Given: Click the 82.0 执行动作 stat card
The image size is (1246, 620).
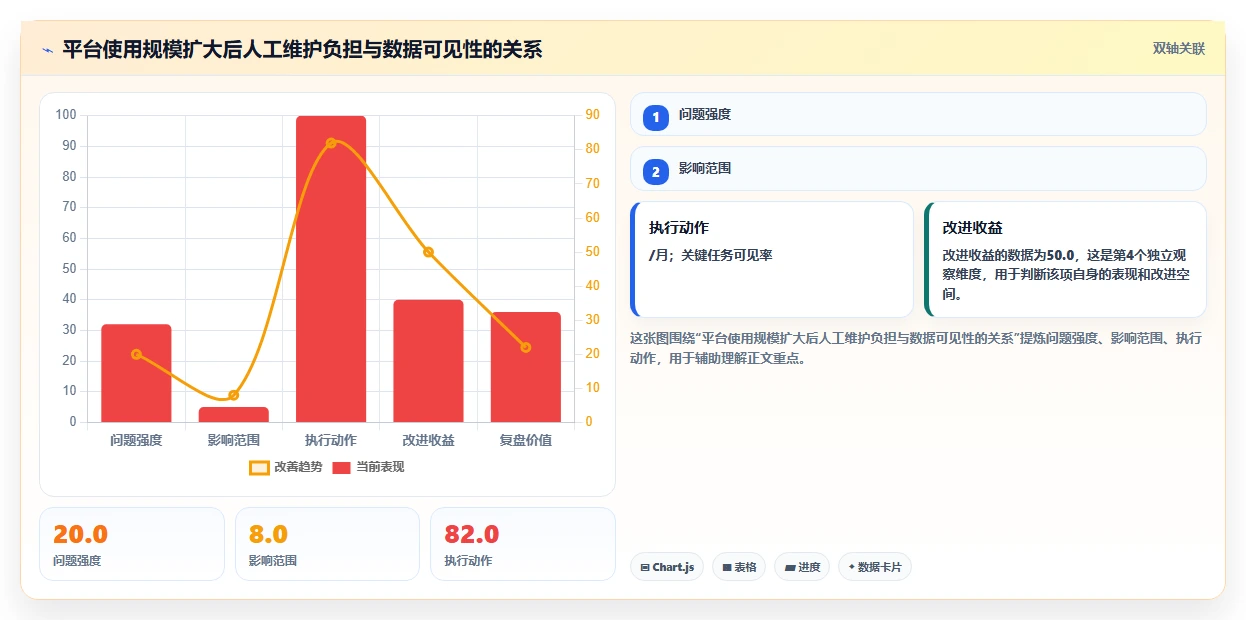Looking at the screenshot, I should [x=523, y=544].
